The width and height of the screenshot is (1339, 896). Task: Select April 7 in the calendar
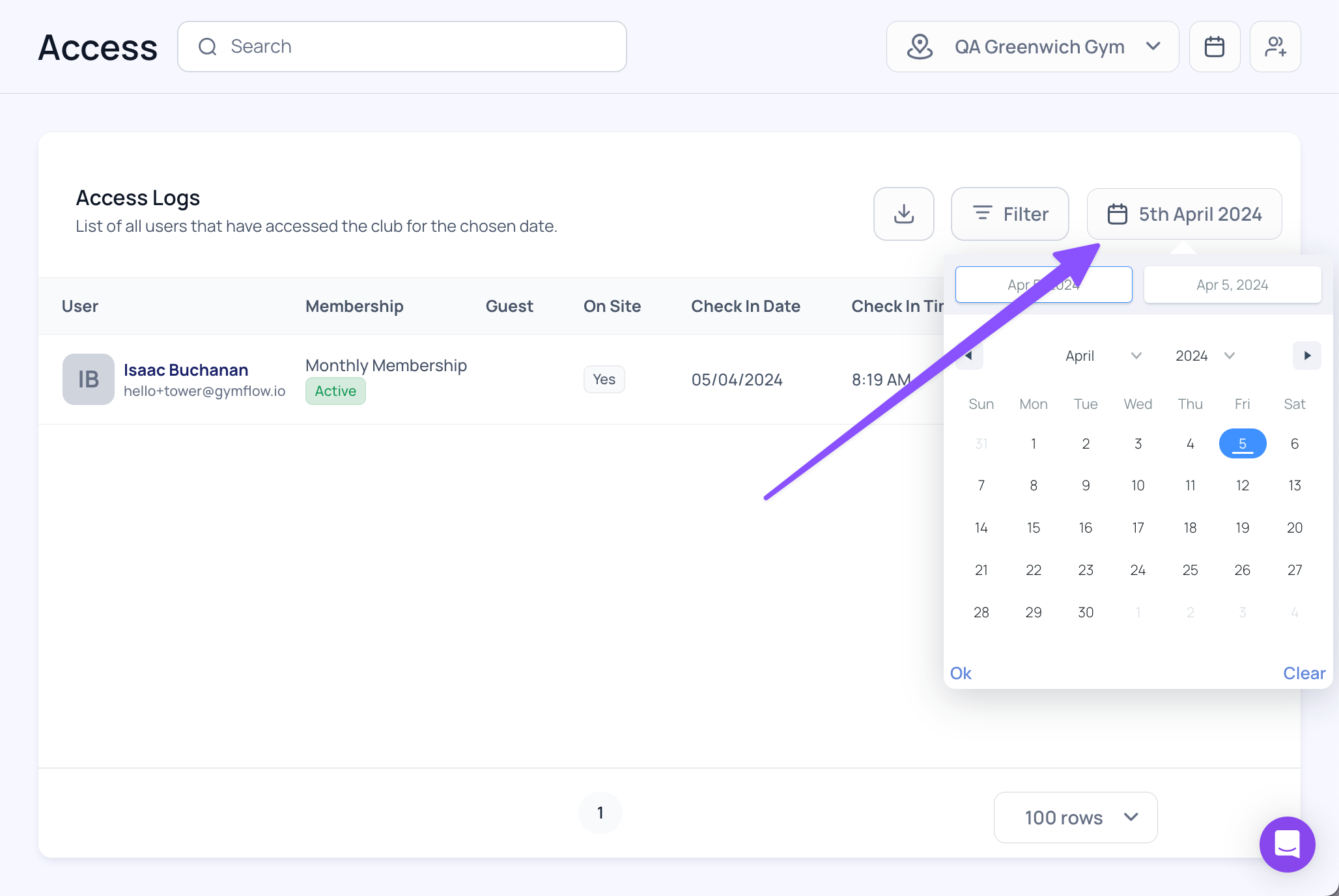tap(981, 485)
